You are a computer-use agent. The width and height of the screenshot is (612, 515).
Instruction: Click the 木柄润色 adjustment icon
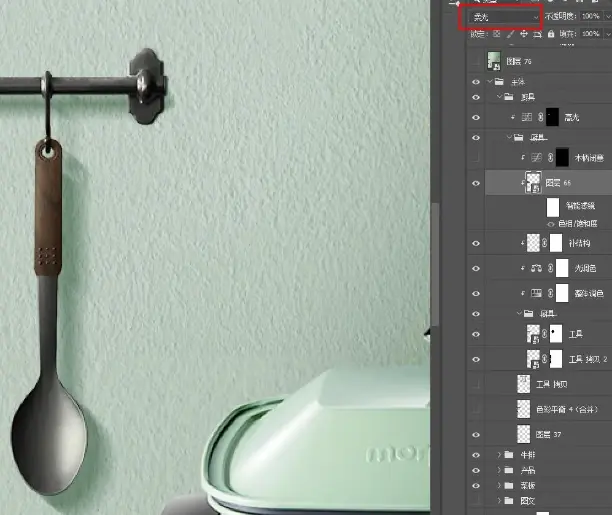[537, 157]
